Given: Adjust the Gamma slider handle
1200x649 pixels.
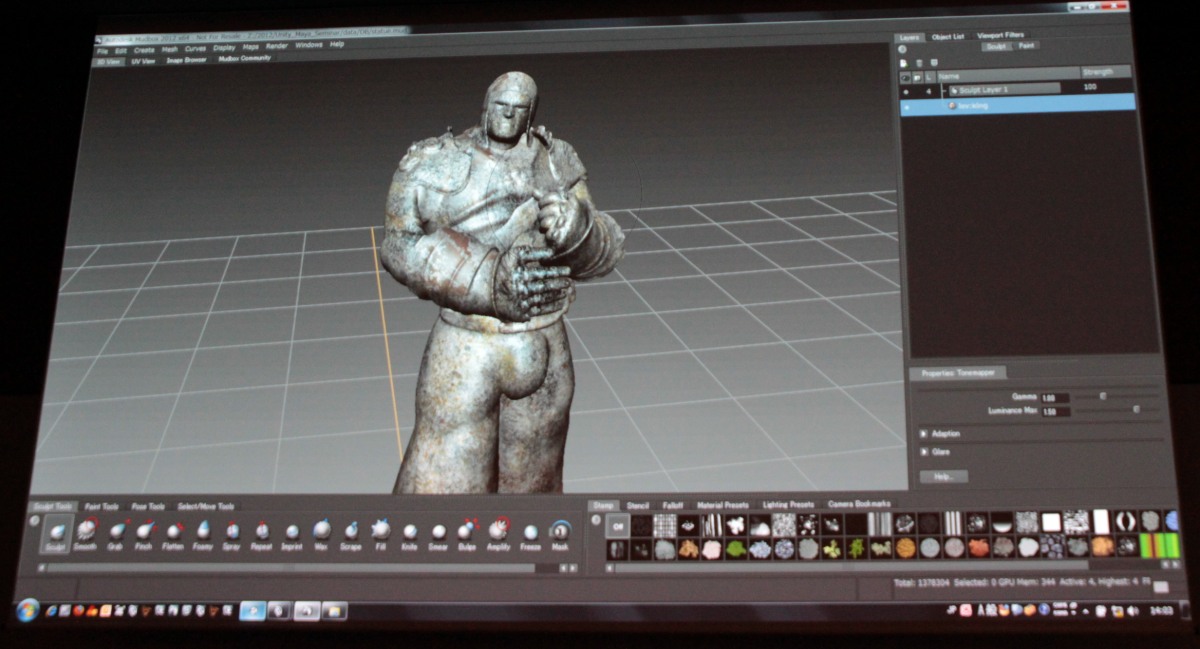Looking at the screenshot, I should click(1102, 395).
